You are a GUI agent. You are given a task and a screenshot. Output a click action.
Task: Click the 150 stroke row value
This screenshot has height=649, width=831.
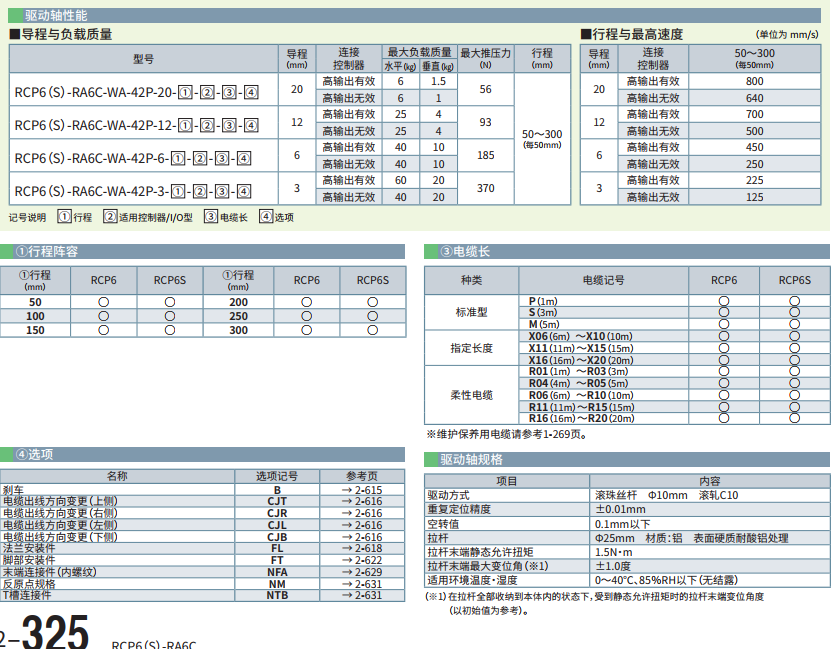point(35,330)
